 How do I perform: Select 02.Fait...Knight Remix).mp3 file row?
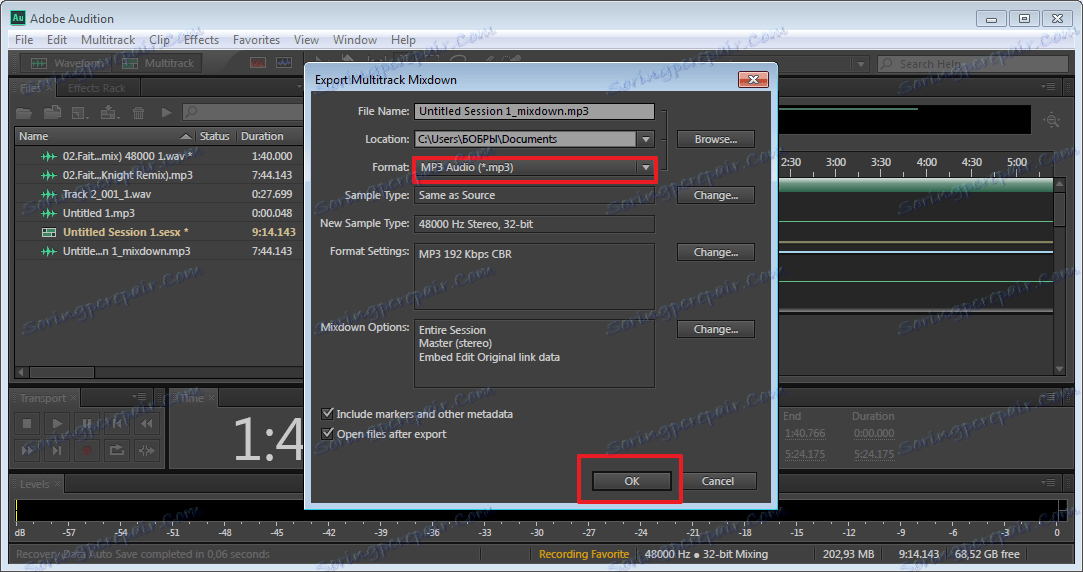tap(159, 175)
